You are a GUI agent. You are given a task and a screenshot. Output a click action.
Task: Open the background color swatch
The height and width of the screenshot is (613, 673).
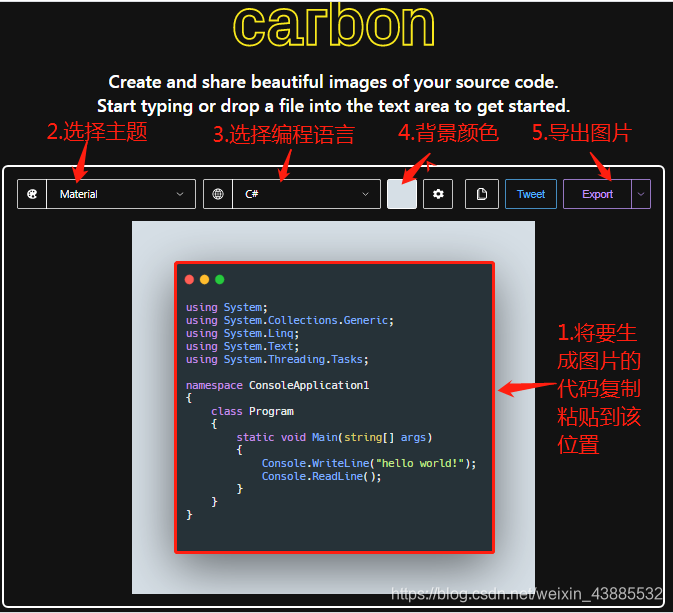click(x=402, y=194)
